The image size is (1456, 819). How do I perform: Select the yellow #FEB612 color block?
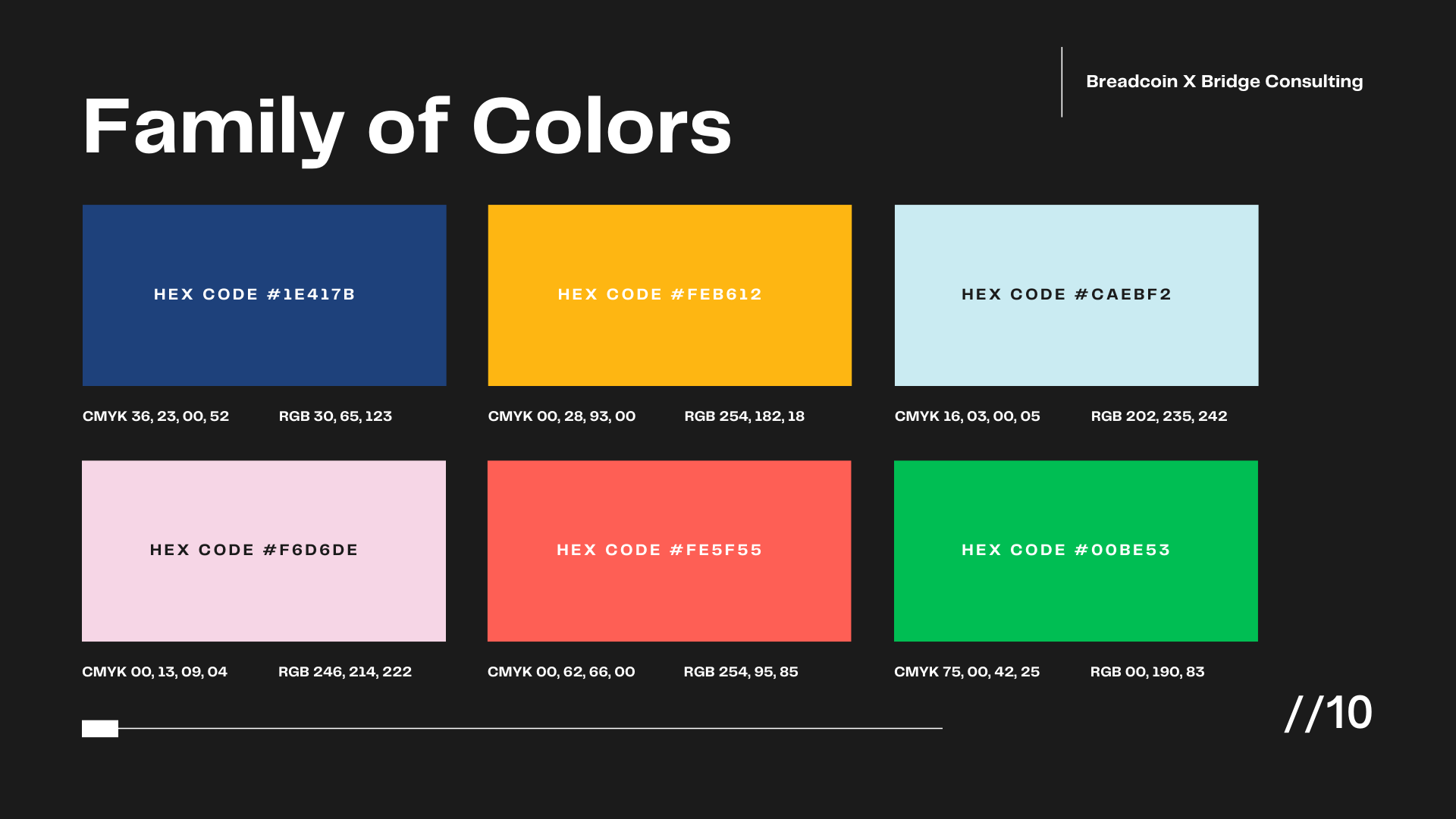coord(670,341)
